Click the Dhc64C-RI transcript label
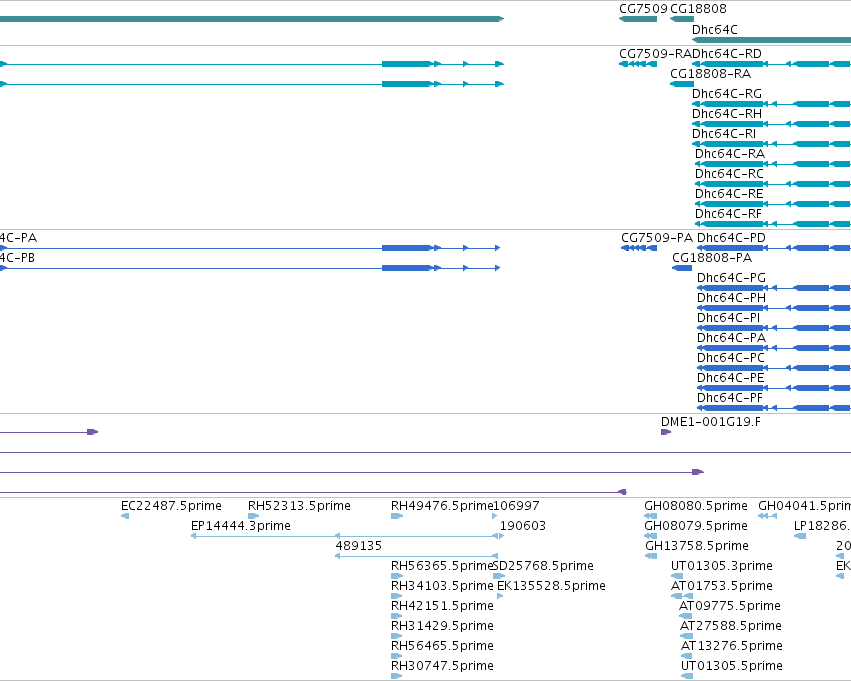This screenshot has width=851, height=681. [724, 134]
